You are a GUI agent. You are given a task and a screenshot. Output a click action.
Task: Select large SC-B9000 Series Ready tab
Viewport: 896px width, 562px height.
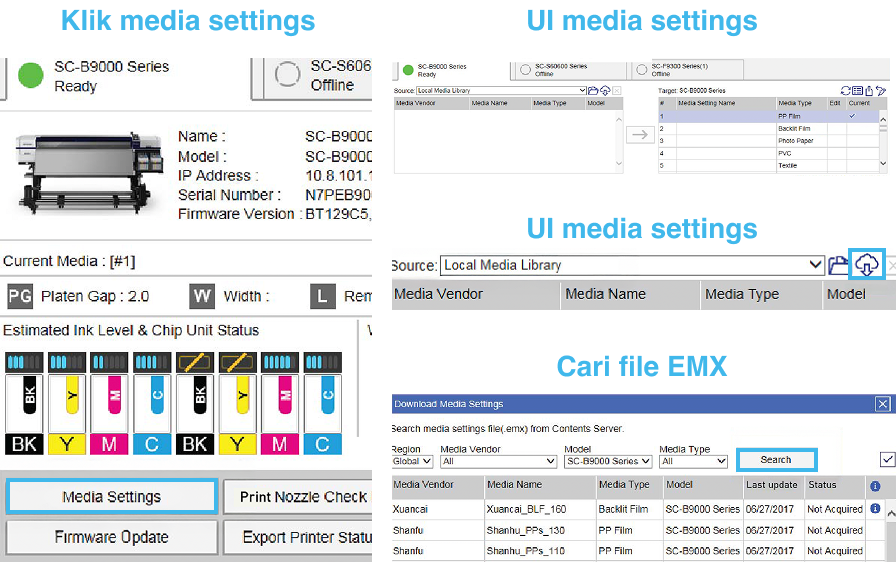click(129, 77)
